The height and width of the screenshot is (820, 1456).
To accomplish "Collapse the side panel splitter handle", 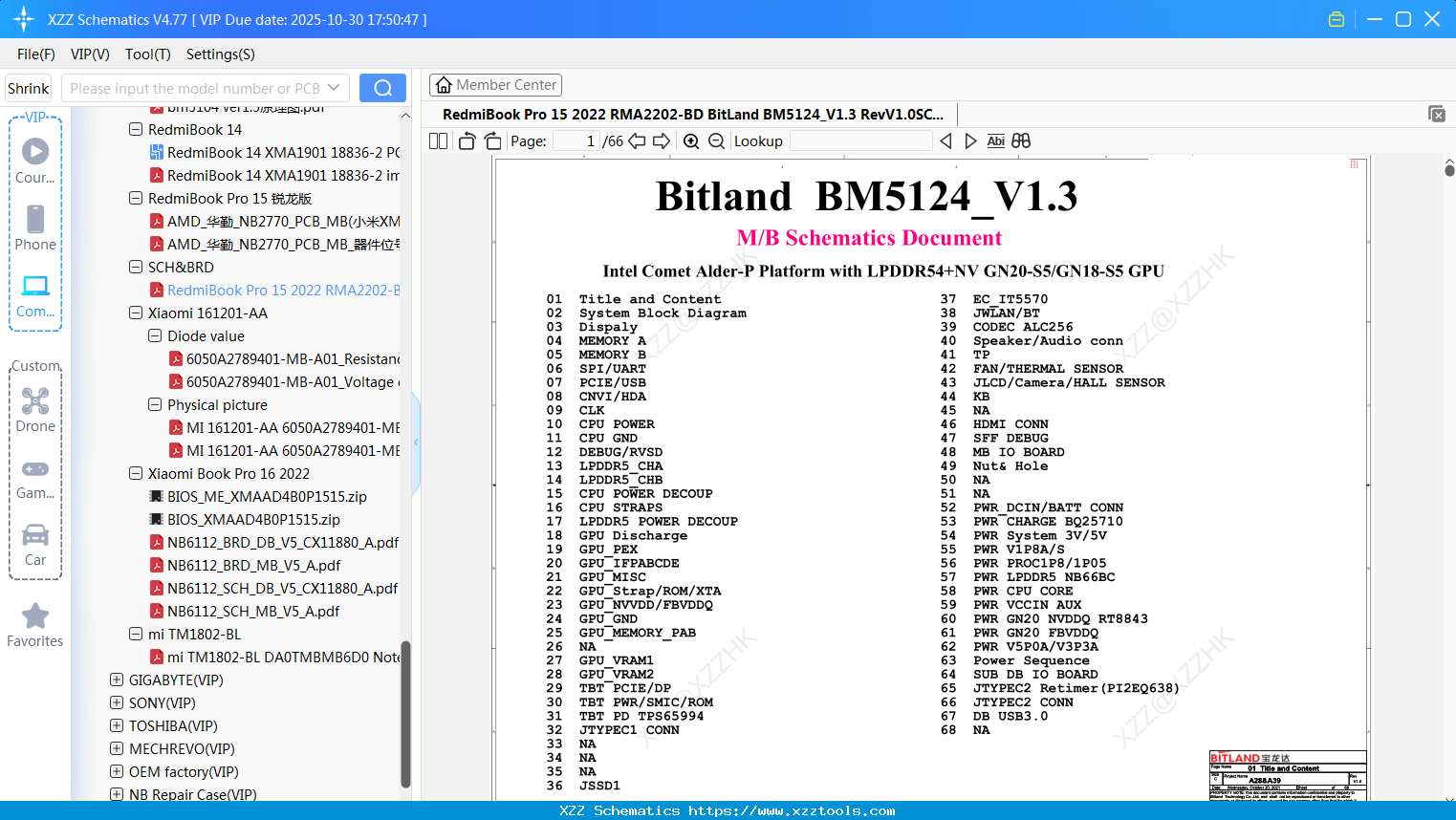I will pyautogui.click(x=416, y=442).
